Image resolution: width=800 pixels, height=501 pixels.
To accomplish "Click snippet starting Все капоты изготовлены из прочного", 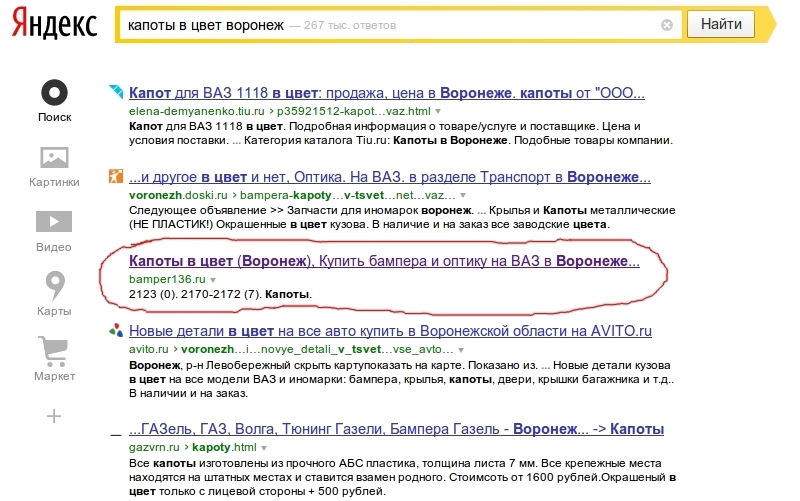I will [403, 478].
